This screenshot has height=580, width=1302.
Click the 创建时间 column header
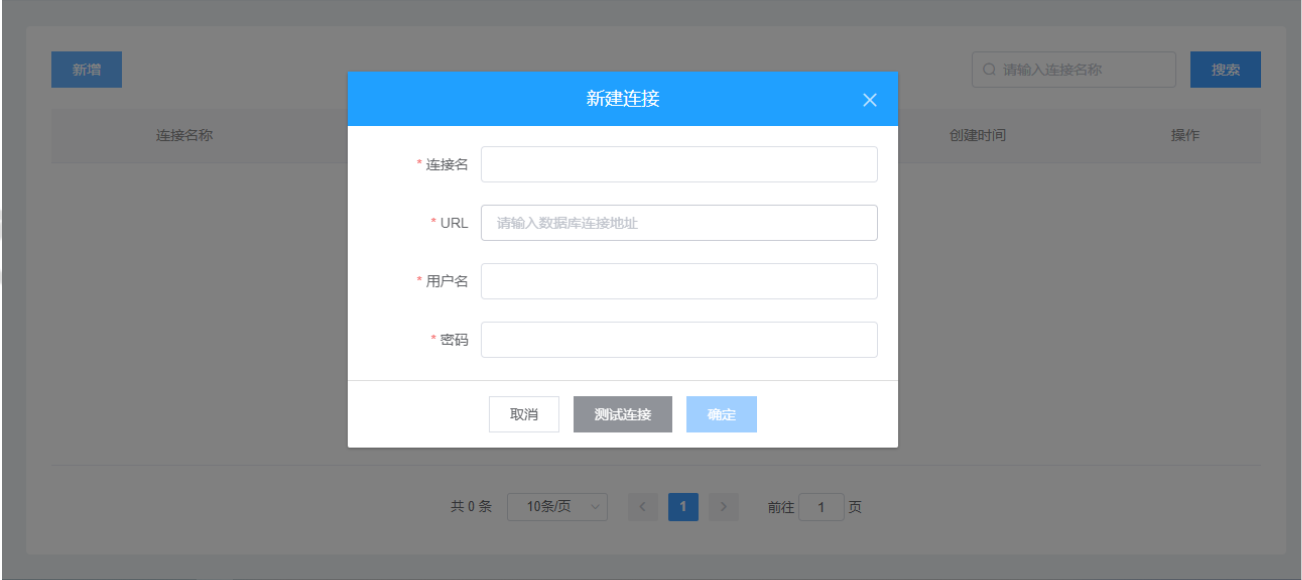click(977, 135)
